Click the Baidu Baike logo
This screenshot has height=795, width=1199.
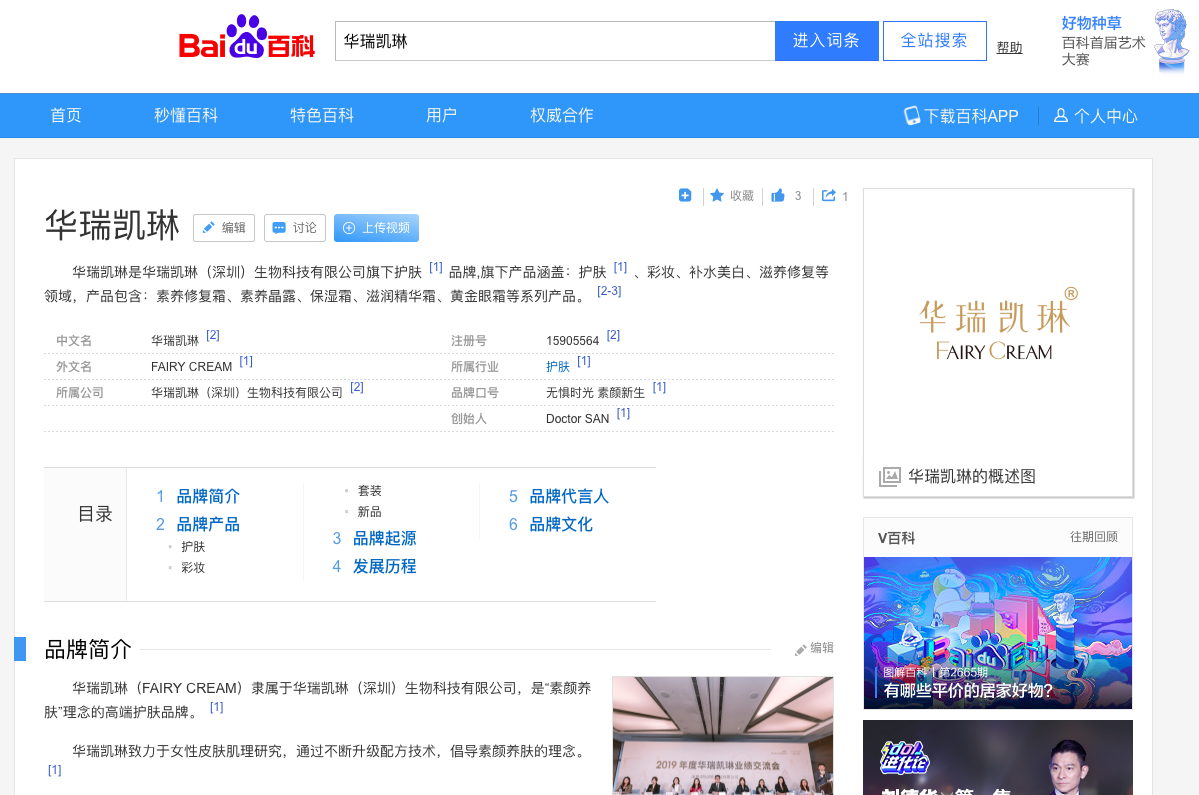[x=246, y=37]
